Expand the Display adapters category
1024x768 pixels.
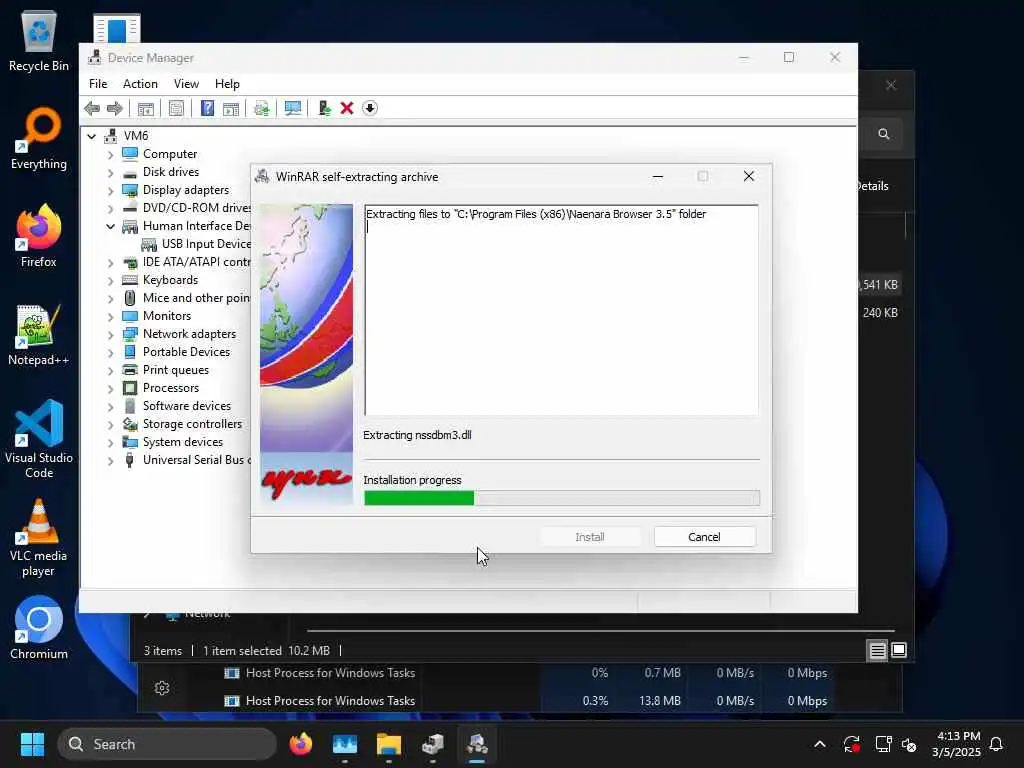coord(110,191)
